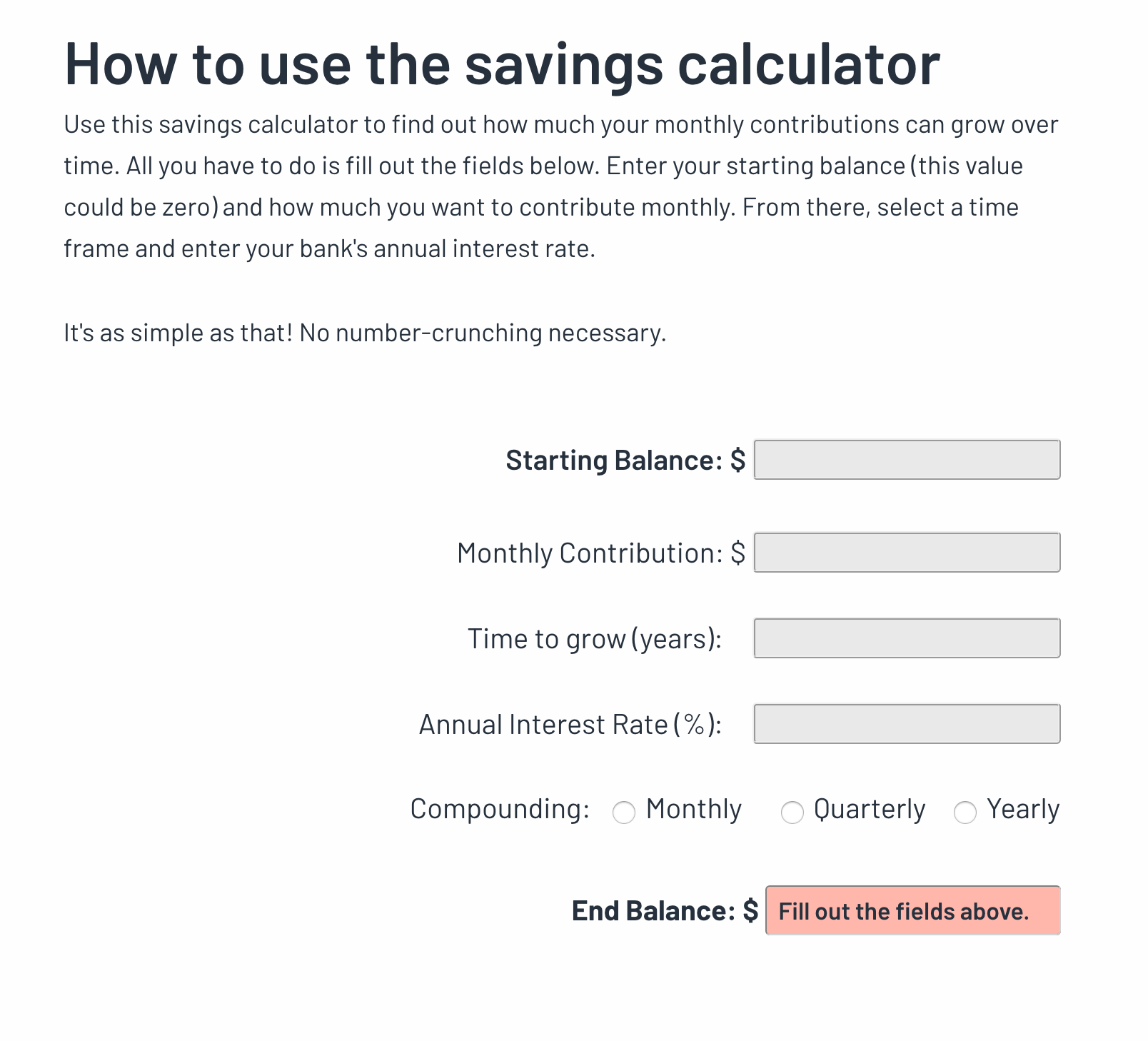Select the Monthly compounding radio button
This screenshot has height=1041, width=1148.
tap(624, 813)
